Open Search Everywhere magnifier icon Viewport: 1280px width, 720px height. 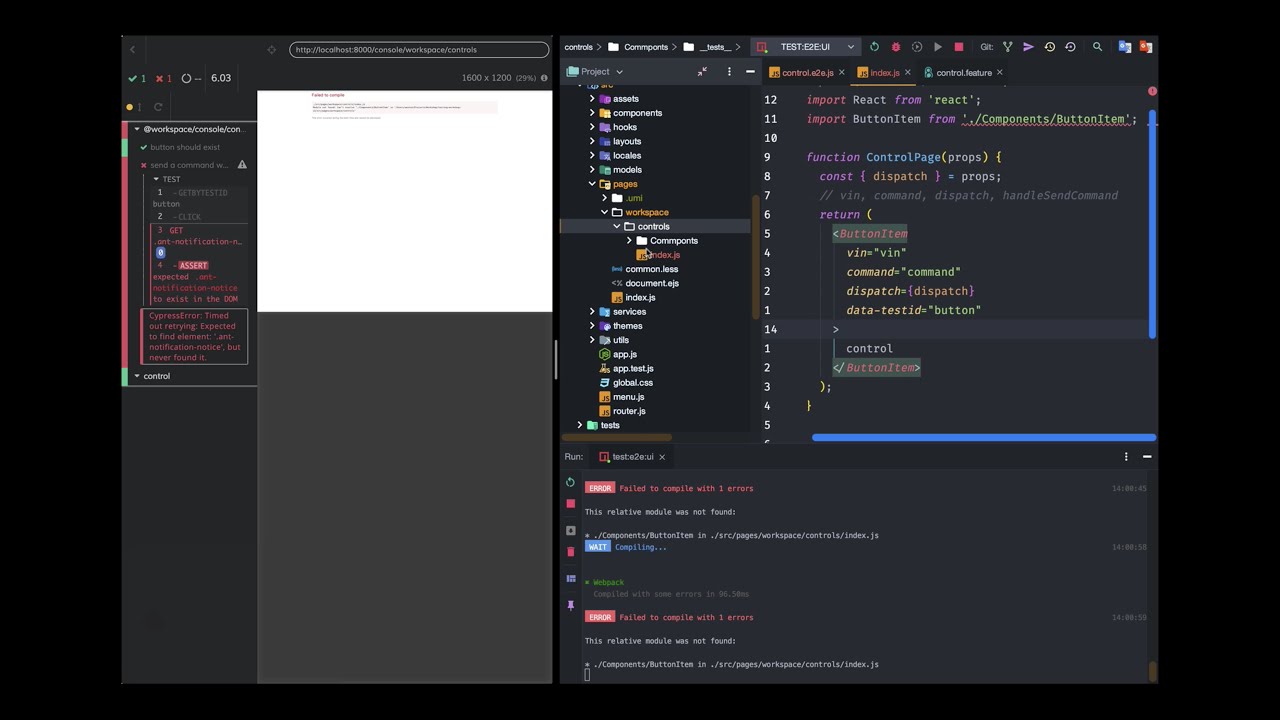1097,47
